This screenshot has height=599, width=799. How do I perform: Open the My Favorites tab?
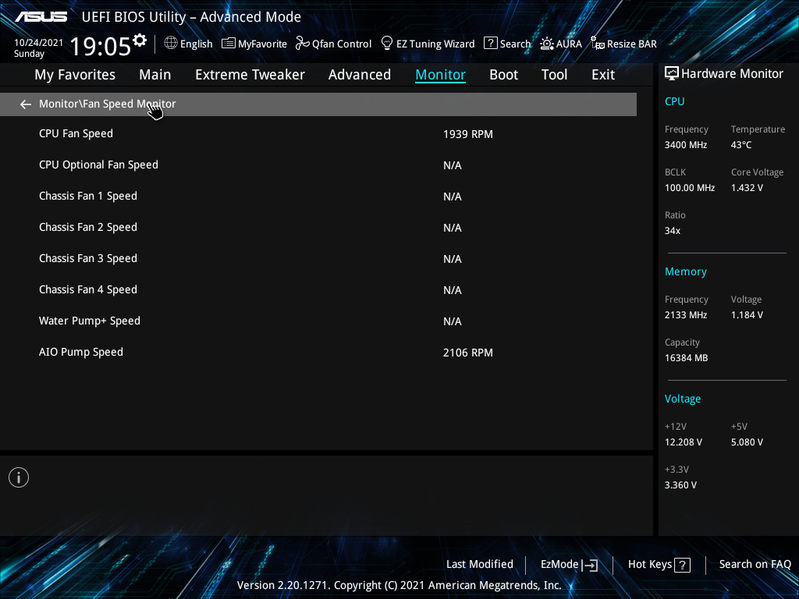(75, 75)
